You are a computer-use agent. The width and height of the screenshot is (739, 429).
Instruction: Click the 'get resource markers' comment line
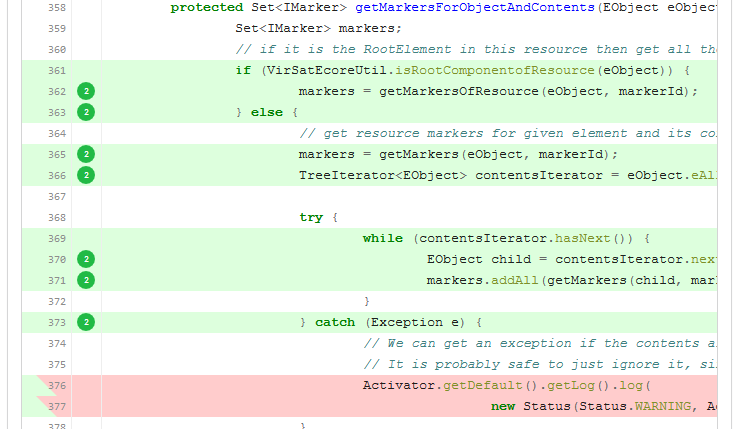pyautogui.click(x=508, y=133)
